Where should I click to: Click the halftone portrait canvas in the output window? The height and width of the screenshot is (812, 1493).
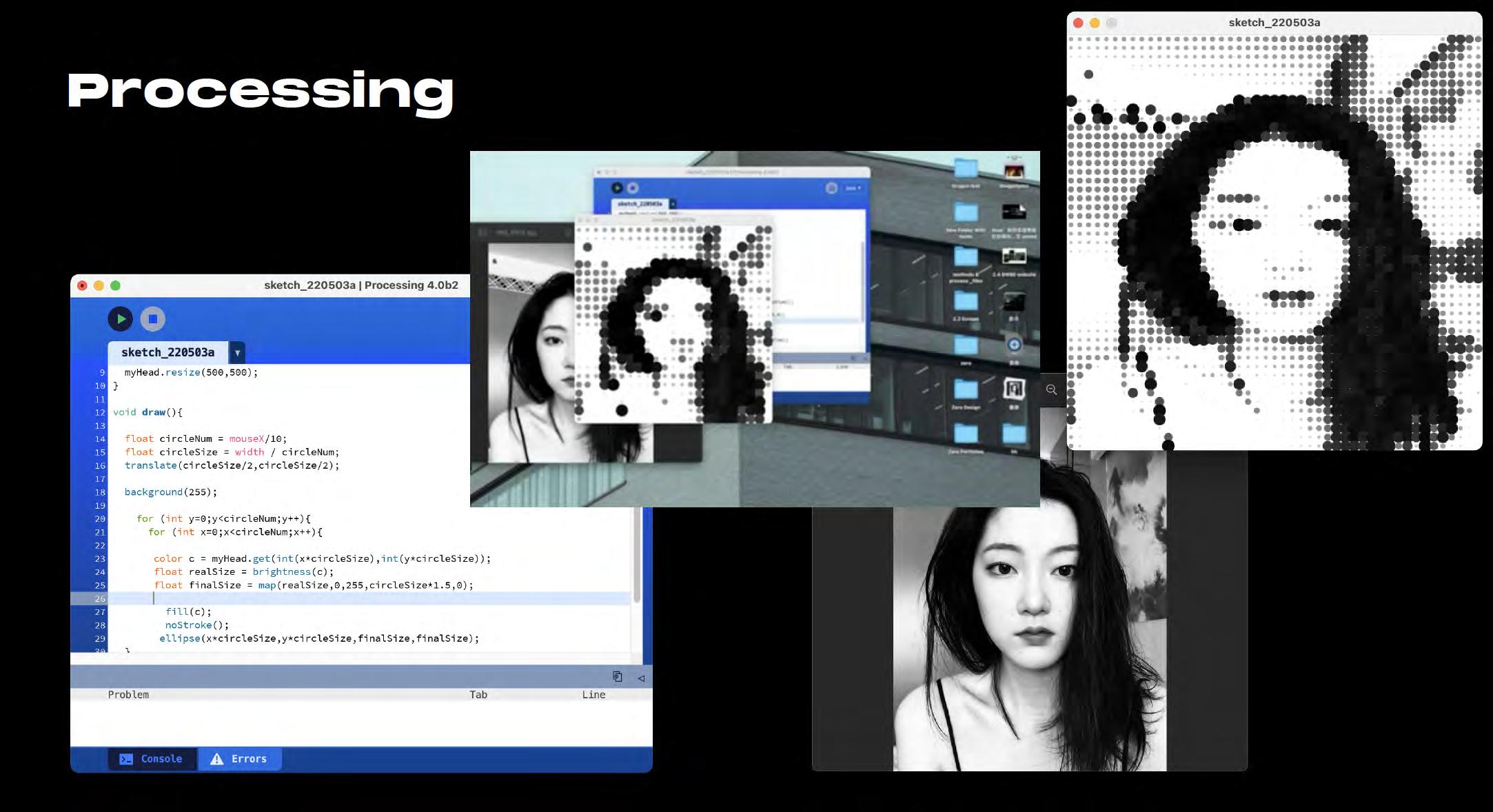click(x=1274, y=243)
